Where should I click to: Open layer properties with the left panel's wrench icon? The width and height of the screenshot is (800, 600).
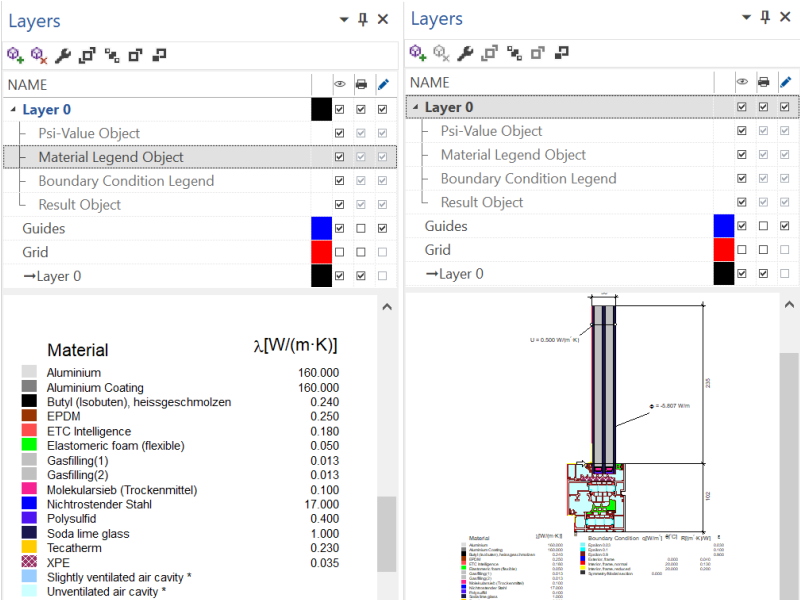(x=62, y=55)
